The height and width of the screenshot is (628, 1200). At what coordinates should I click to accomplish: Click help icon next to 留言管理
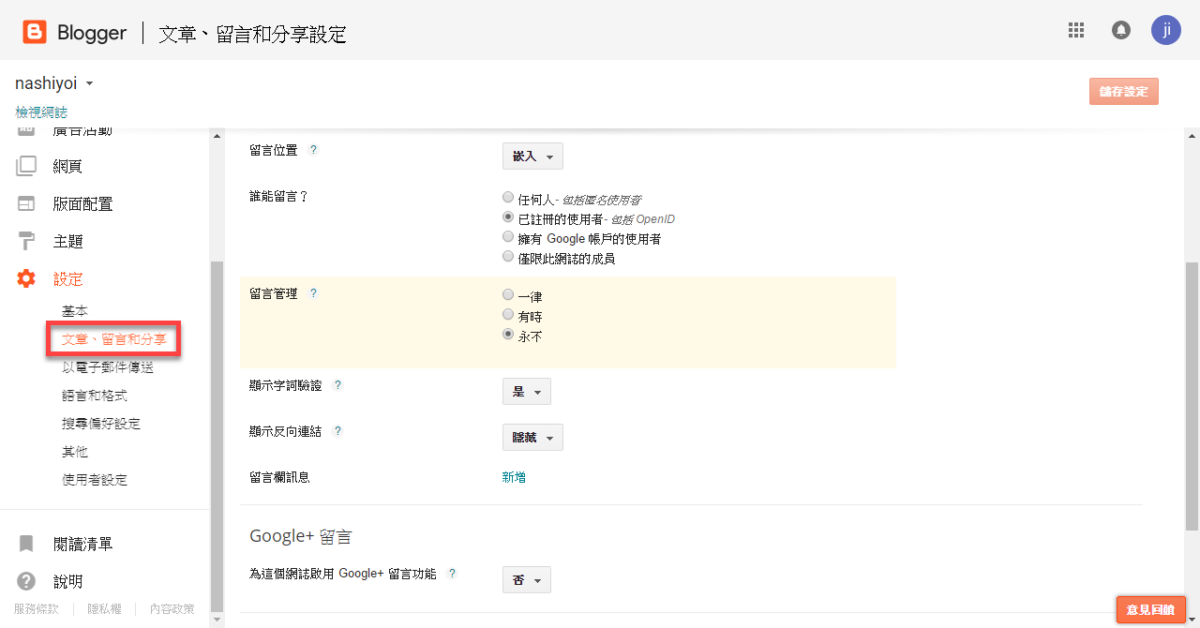(x=313, y=294)
